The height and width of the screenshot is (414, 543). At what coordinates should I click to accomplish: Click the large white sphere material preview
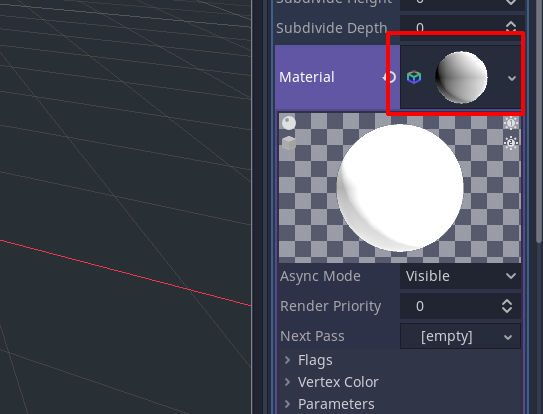click(x=400, y=188)
